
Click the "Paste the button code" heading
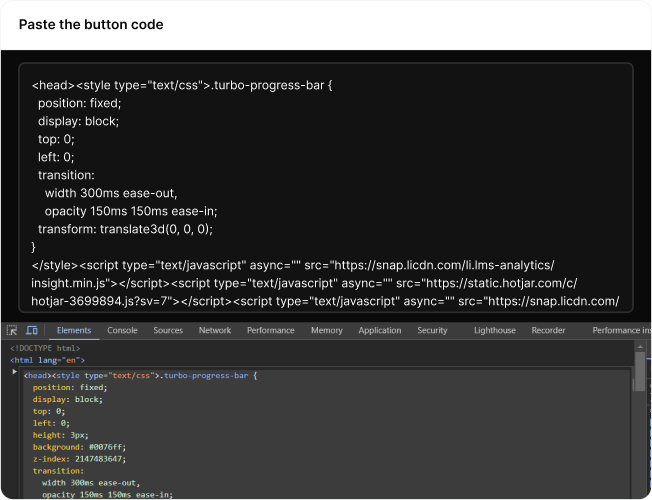[x=91, y=25]
